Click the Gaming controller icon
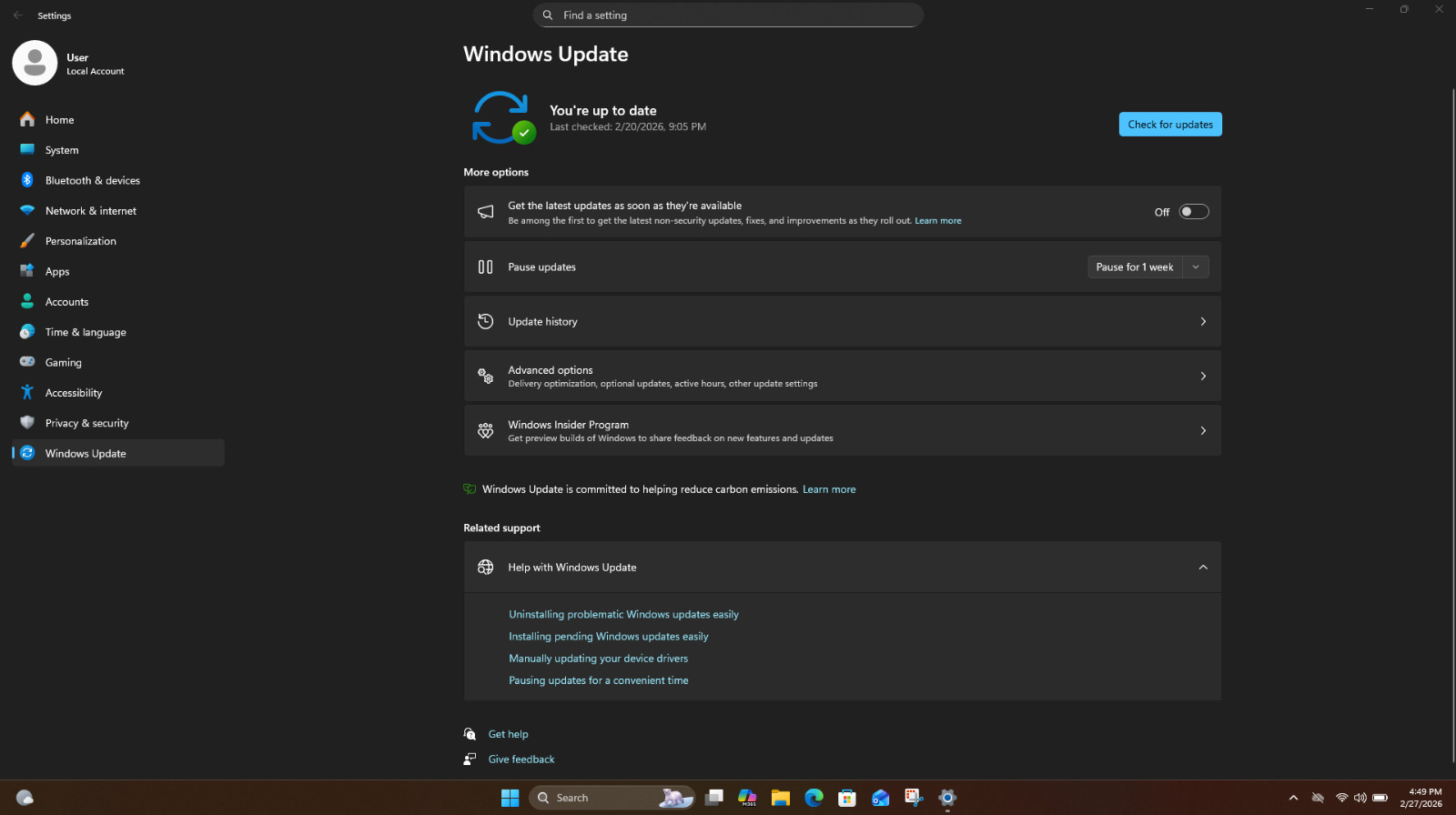The height and width of the screenshot is (815, 1456). point(27,362)
